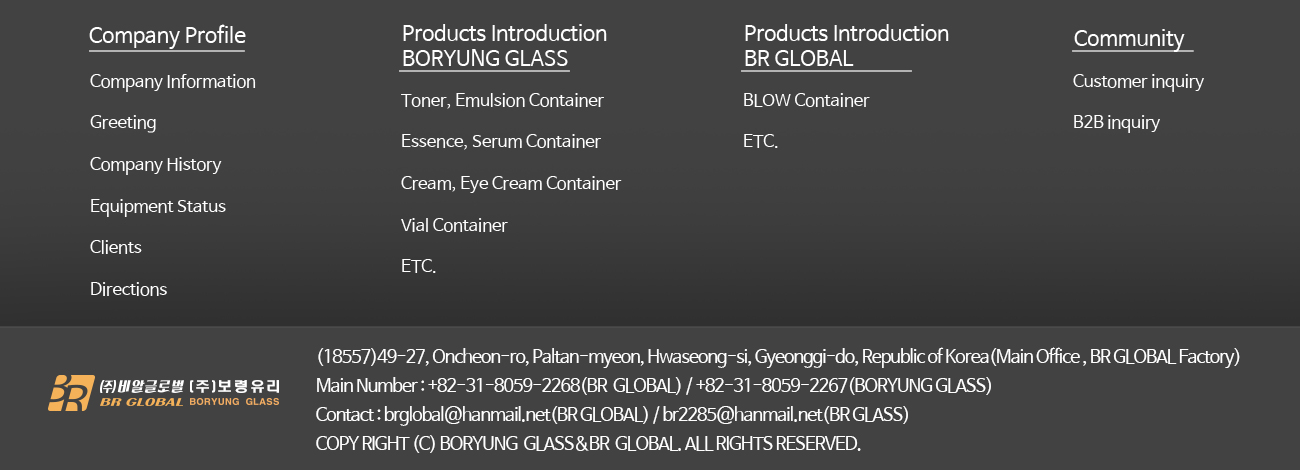Image resolution: width=1300 pixels, height=470 pixels.
Task: Open ETC. under BR Global products
Action: point(760,142)
